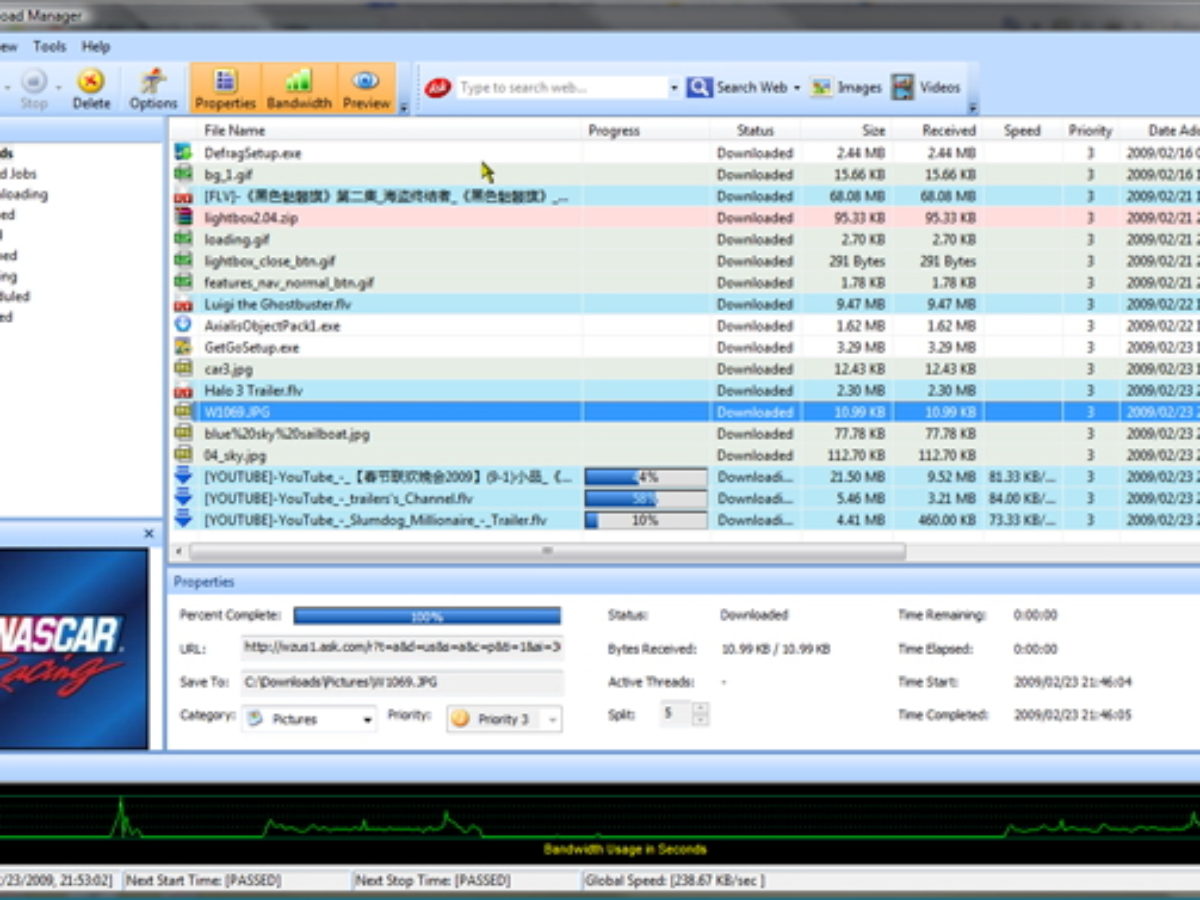Click the car3.jpg image icon
Viewport: 1200px width, 900px height.
(x=183, y=369)
